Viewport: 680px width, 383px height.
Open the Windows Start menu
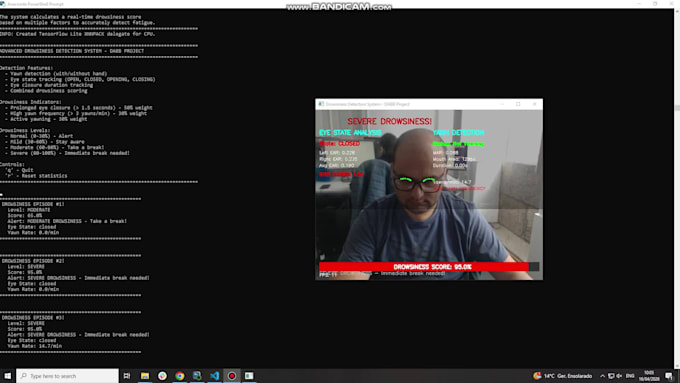pos(7,376)
